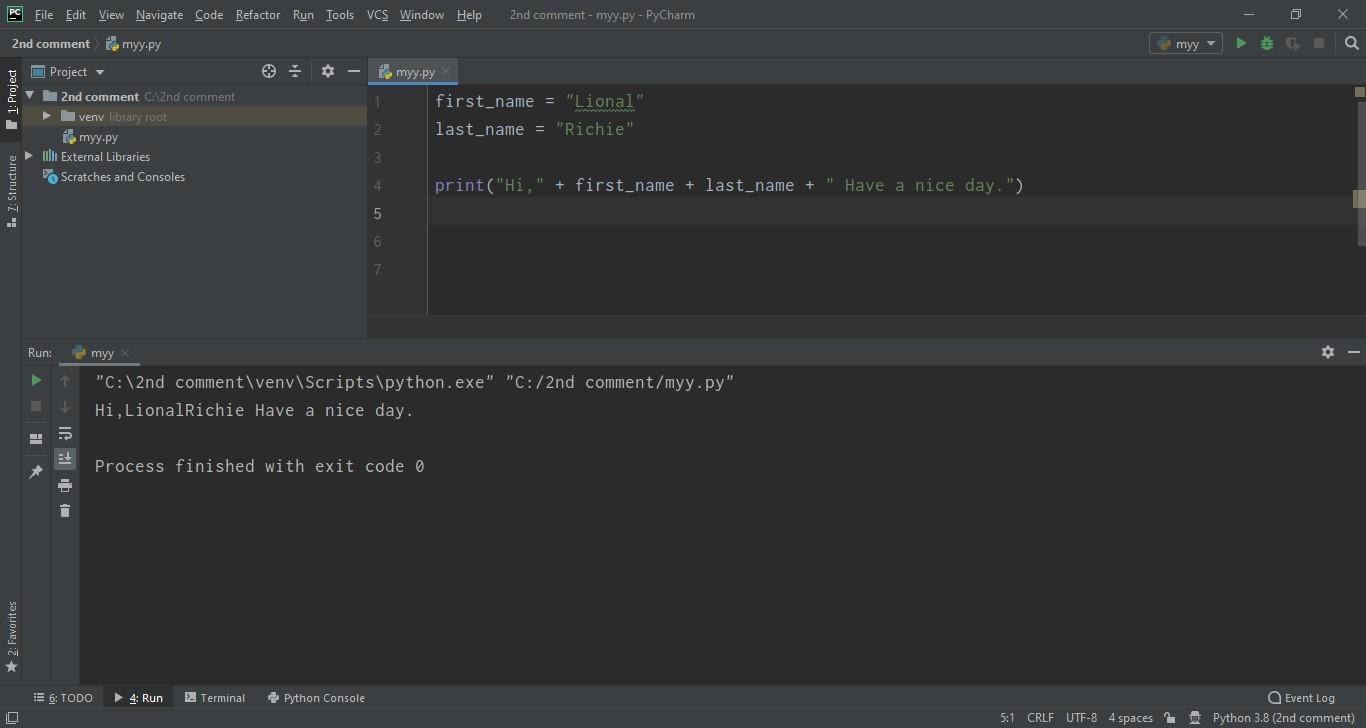Screen dimensions: 1366x728
Task: Clear all Run output with trash icon
Action: pyautogui.click(x=65, y=510)
